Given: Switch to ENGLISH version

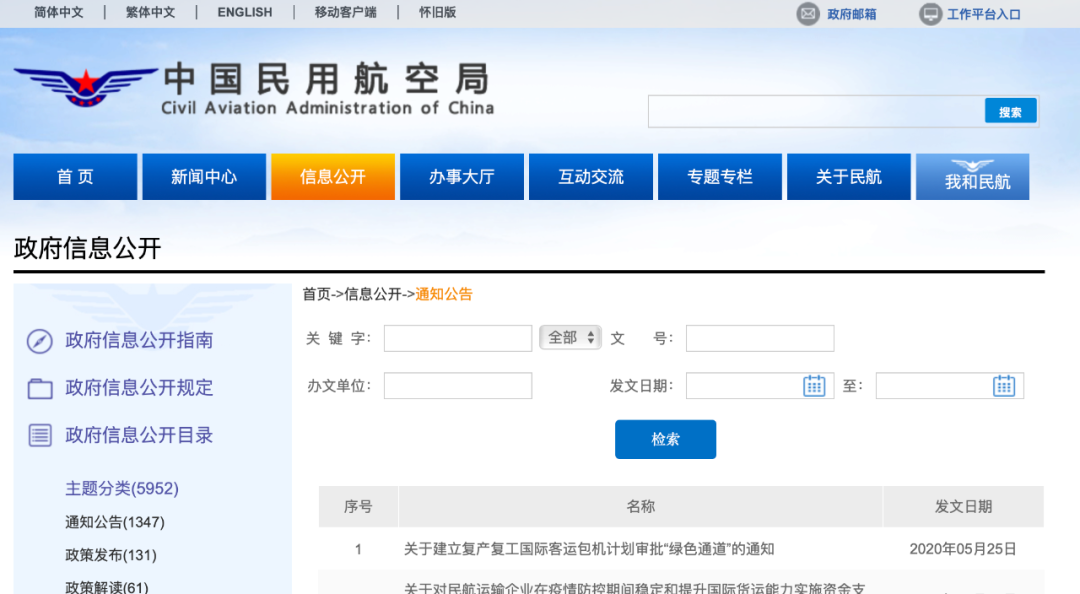Looking at the screenshot, I should click(245, 12).
